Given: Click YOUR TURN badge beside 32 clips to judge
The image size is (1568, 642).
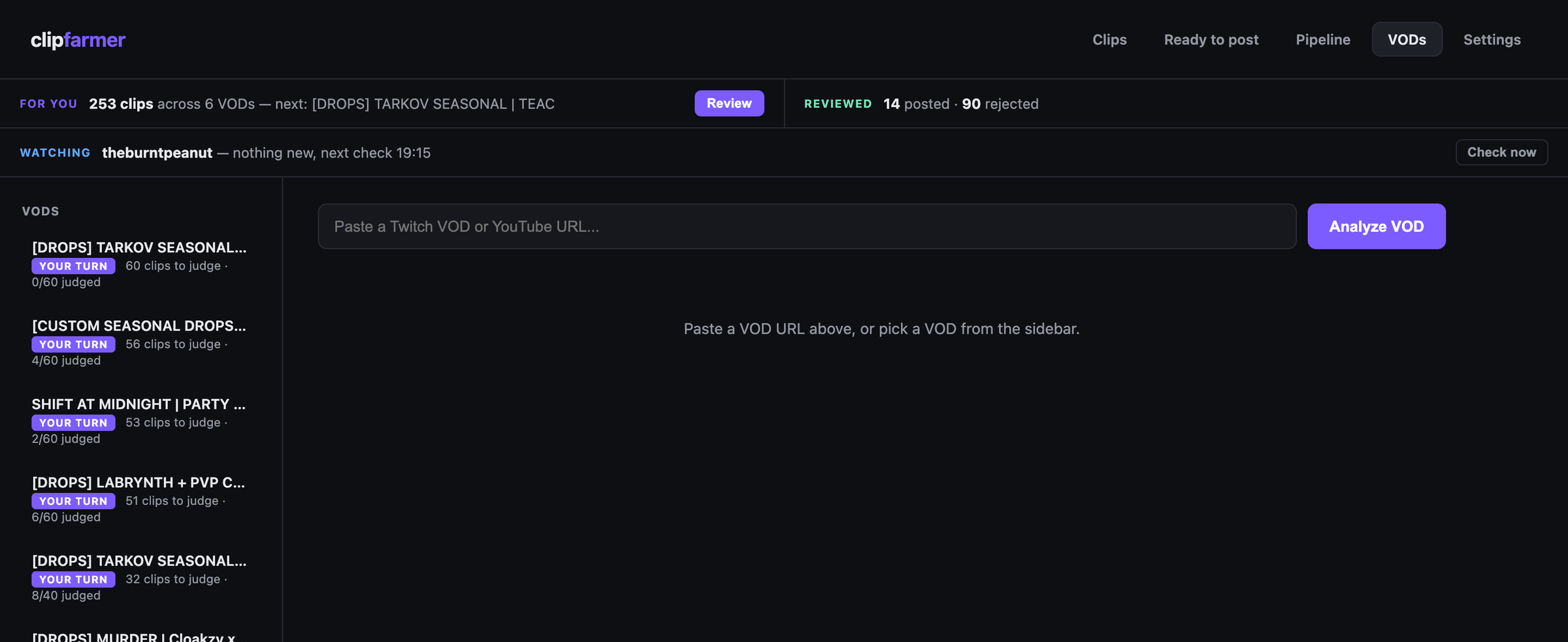Looking at the screenshot, I should tap(73, 579).
